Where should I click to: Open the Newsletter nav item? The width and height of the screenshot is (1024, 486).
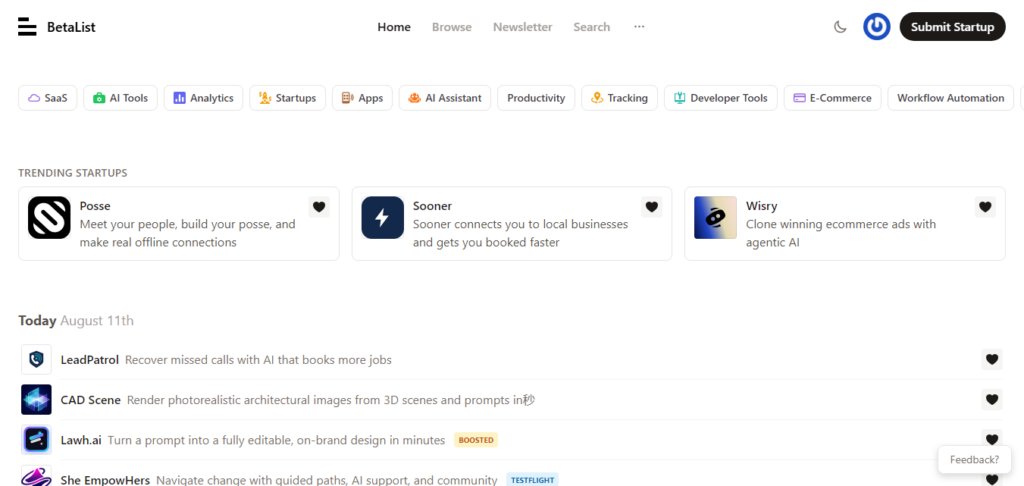pyautogui.click(x=522, y=27)
